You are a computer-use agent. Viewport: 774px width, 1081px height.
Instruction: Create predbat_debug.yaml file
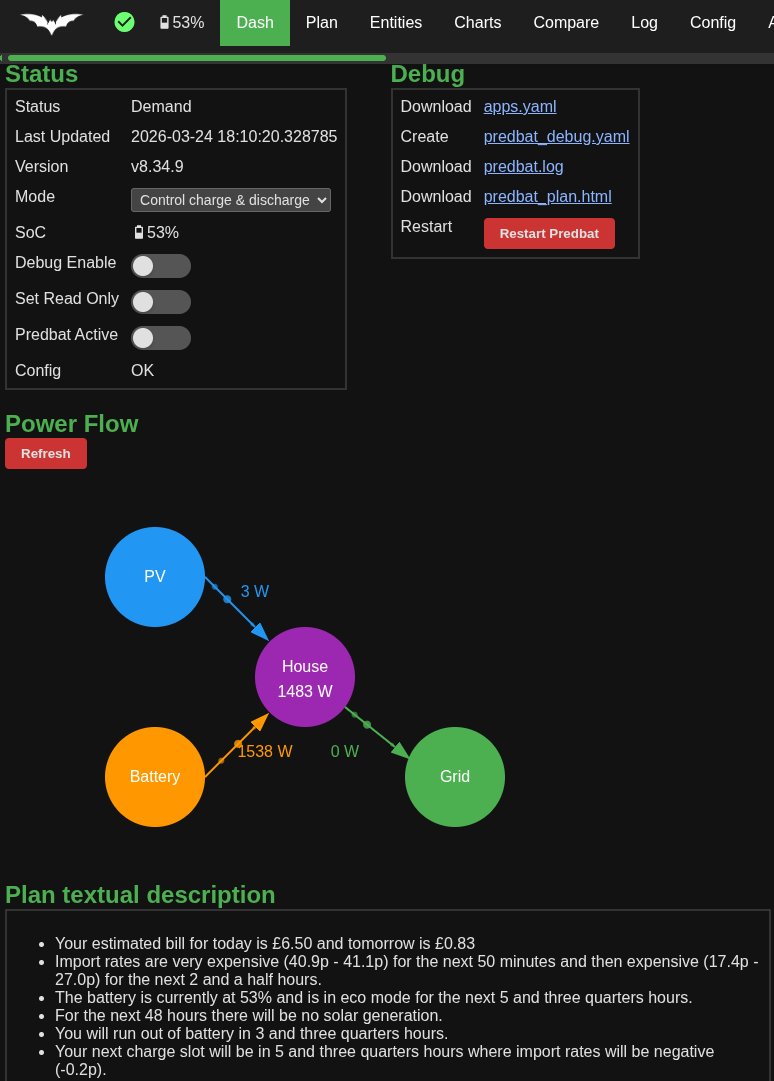tap(556, 137)
